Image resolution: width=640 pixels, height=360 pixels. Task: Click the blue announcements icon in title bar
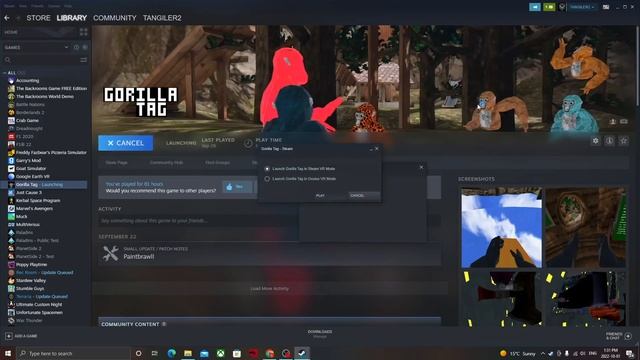pyautogui.click(x=535, y=7)
